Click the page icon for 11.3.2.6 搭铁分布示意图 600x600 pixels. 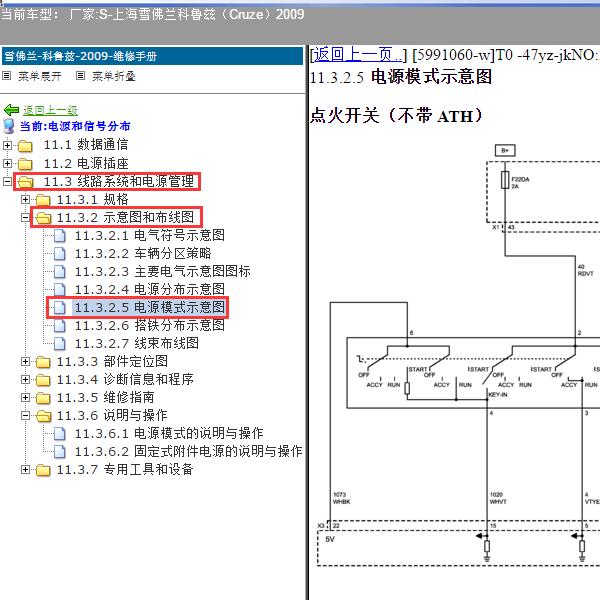(59, 326)
